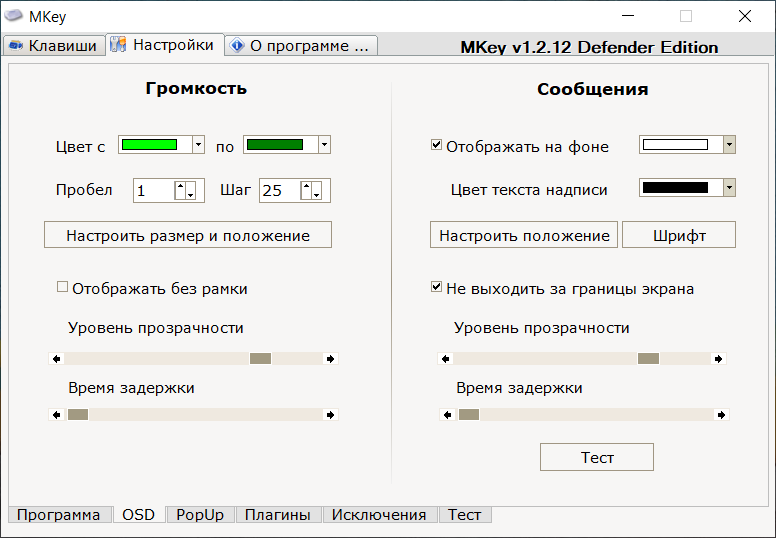
Task: Open the background color dropdown arrow for messages
Action: coord(729,145)
